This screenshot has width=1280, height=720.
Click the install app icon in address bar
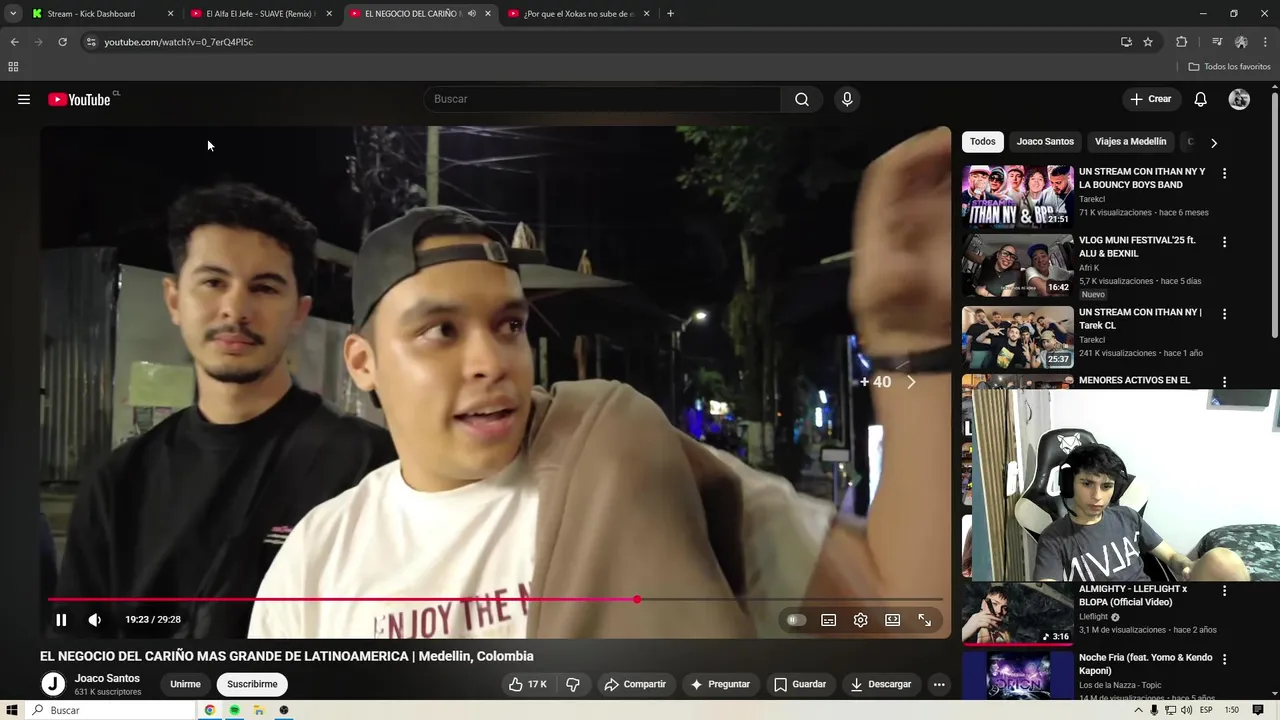tap(1126, 42)
